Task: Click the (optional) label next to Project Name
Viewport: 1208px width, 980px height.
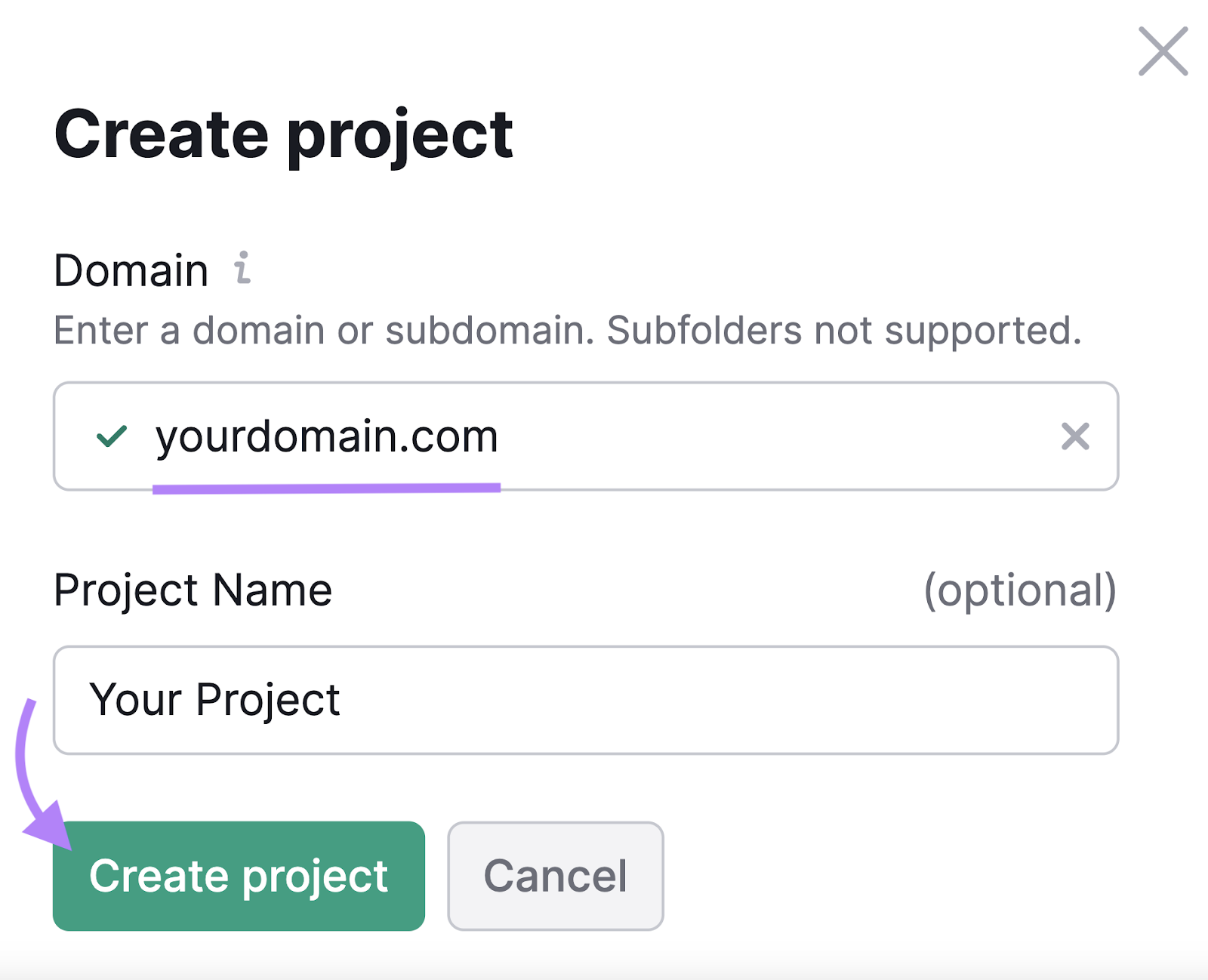Action: tap(1019, 591)
